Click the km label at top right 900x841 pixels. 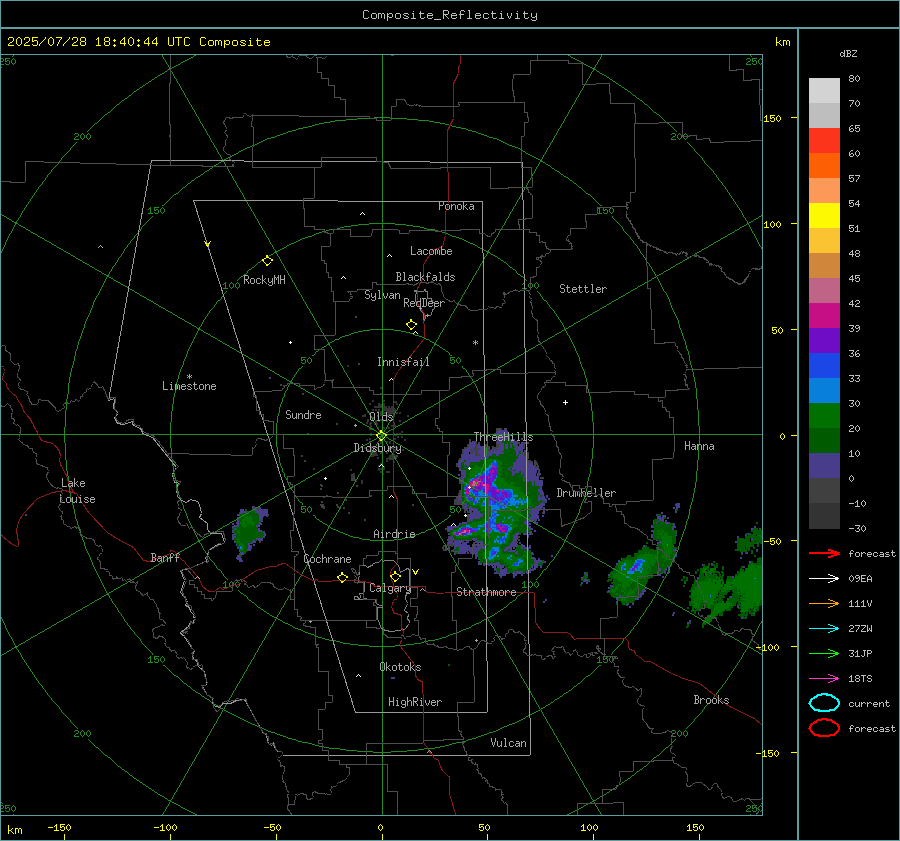[783, 42]
